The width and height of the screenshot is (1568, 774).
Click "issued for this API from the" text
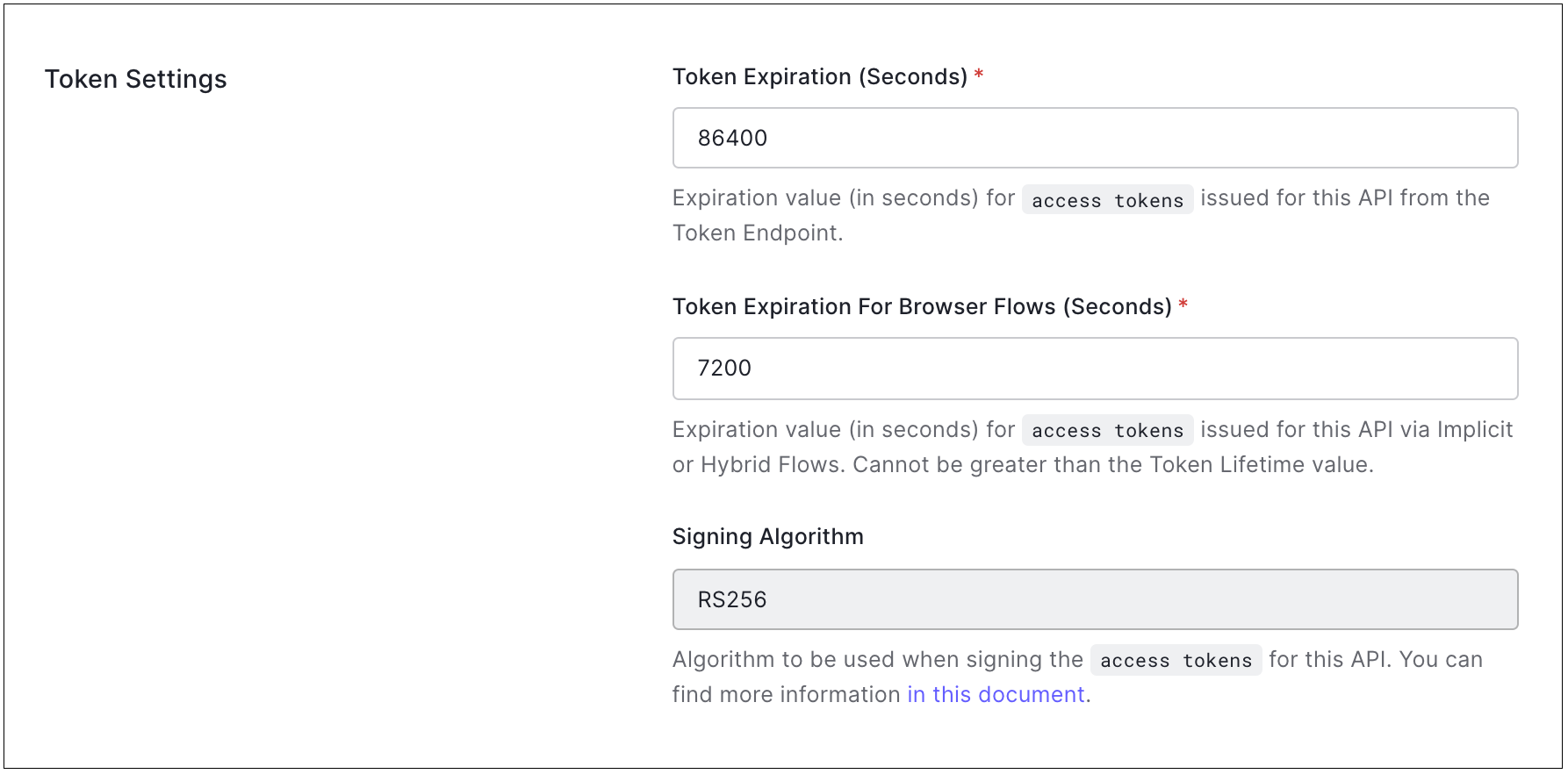pyautogui.click(x=1344, y=198)
